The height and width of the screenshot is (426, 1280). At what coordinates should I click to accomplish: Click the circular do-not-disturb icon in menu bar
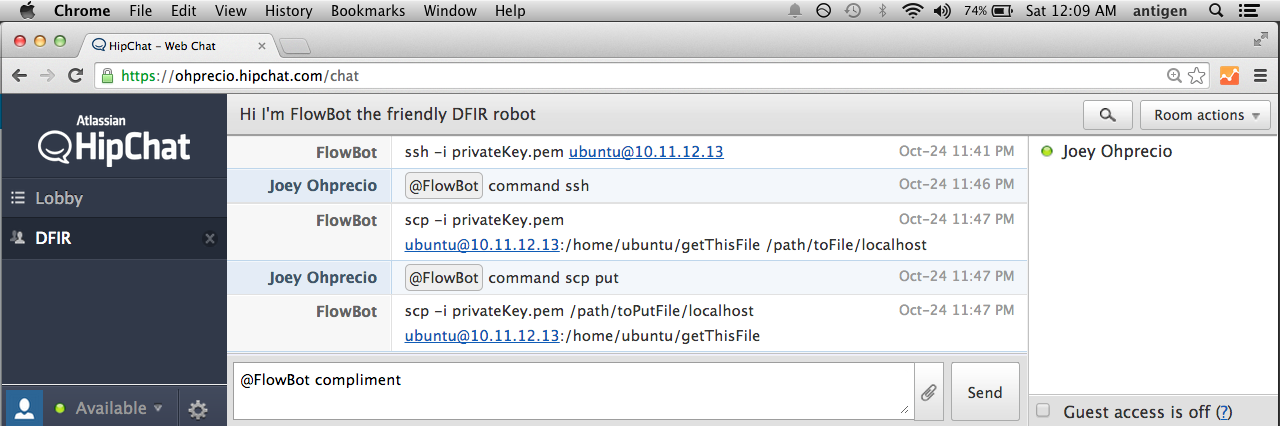[823, 11]
